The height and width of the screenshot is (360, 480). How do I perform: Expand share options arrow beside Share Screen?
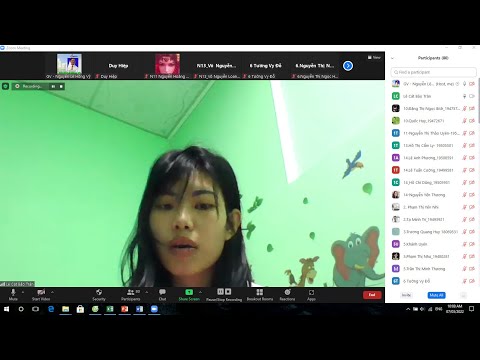[x=200, y=292]
